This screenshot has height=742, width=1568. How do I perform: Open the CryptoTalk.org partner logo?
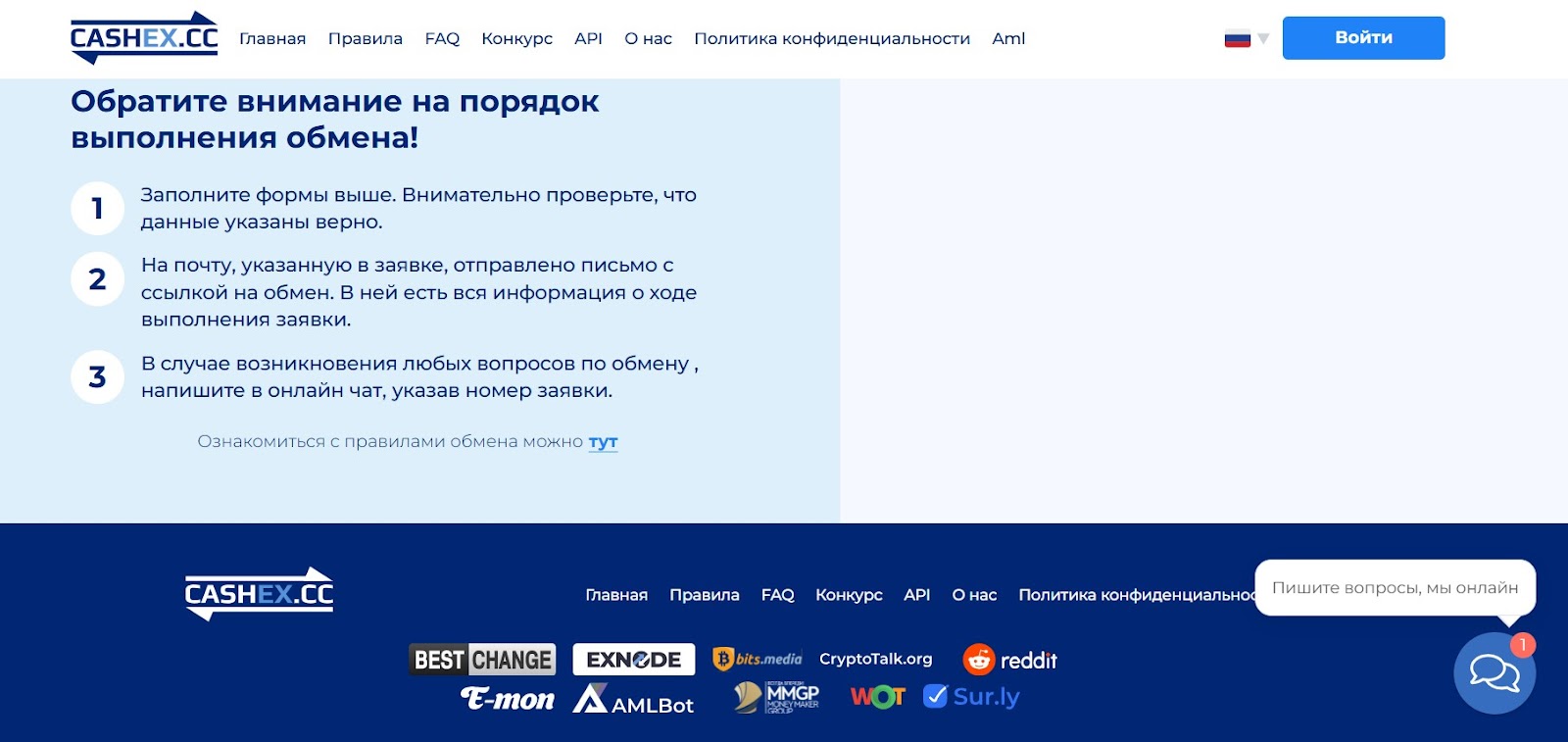[x=876, y=659]
